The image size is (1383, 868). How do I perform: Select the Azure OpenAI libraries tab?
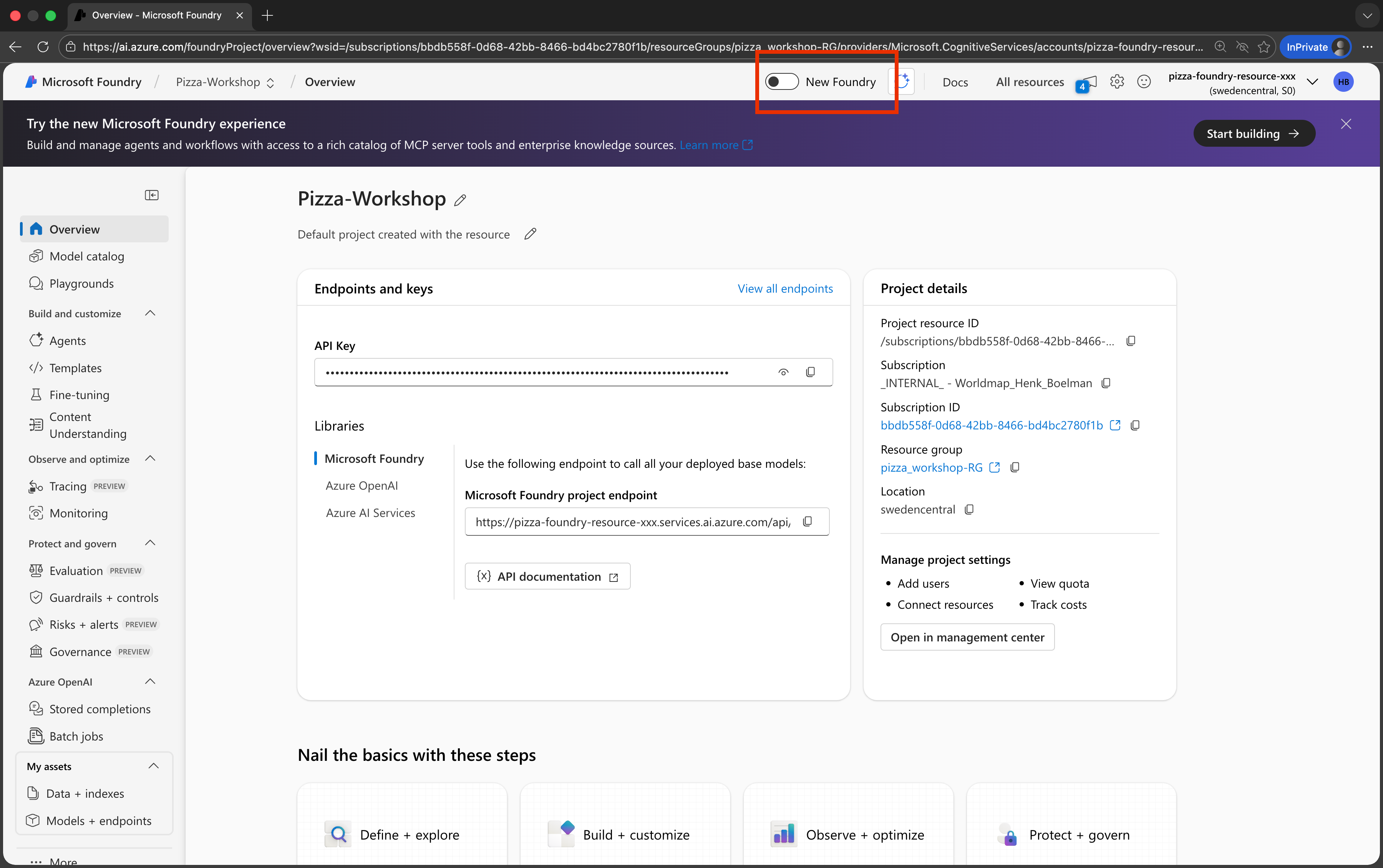click(x=362, y=486)
